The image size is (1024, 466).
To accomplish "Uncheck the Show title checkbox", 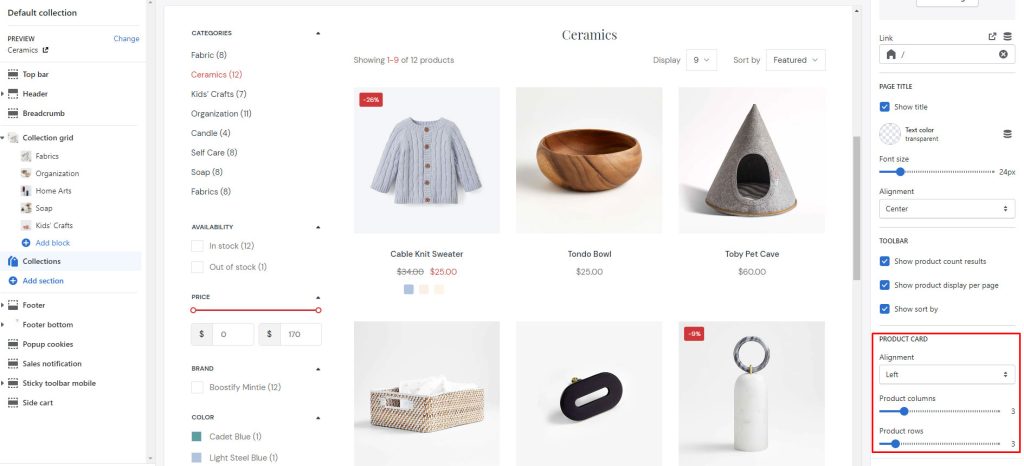I will 885,106.
